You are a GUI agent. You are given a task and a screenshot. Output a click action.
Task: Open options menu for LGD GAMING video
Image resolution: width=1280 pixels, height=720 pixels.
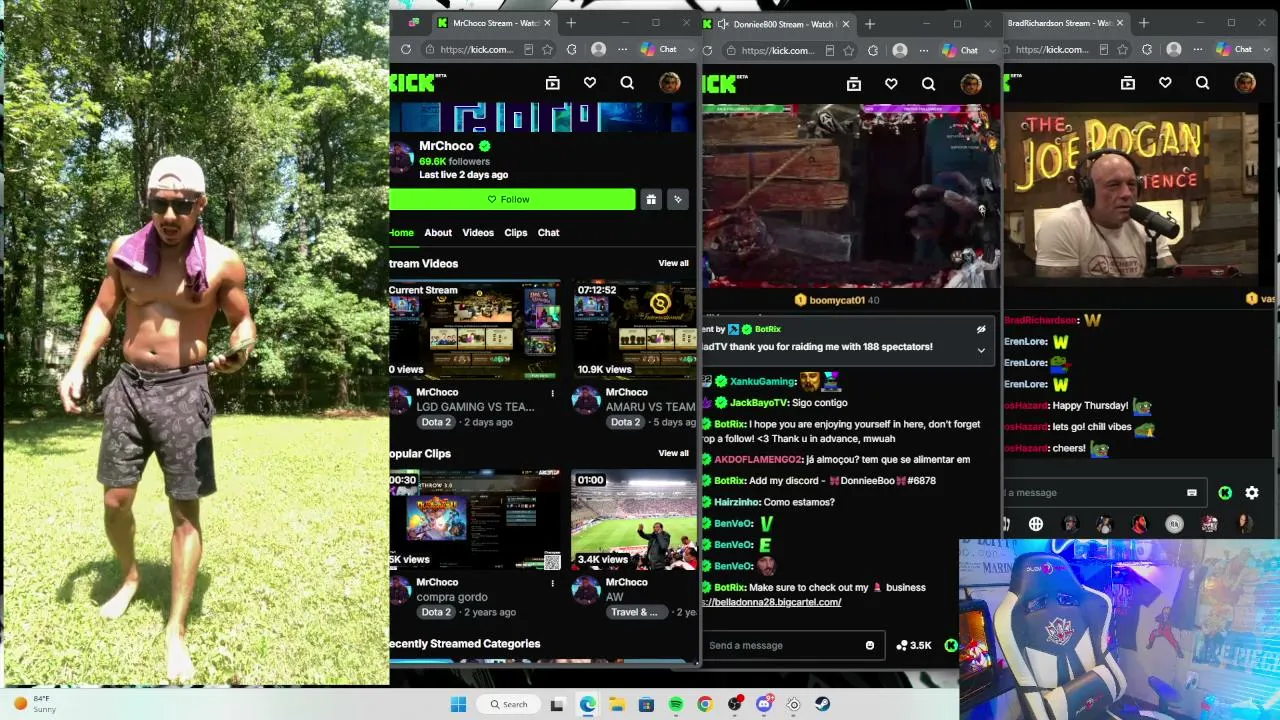552,393
